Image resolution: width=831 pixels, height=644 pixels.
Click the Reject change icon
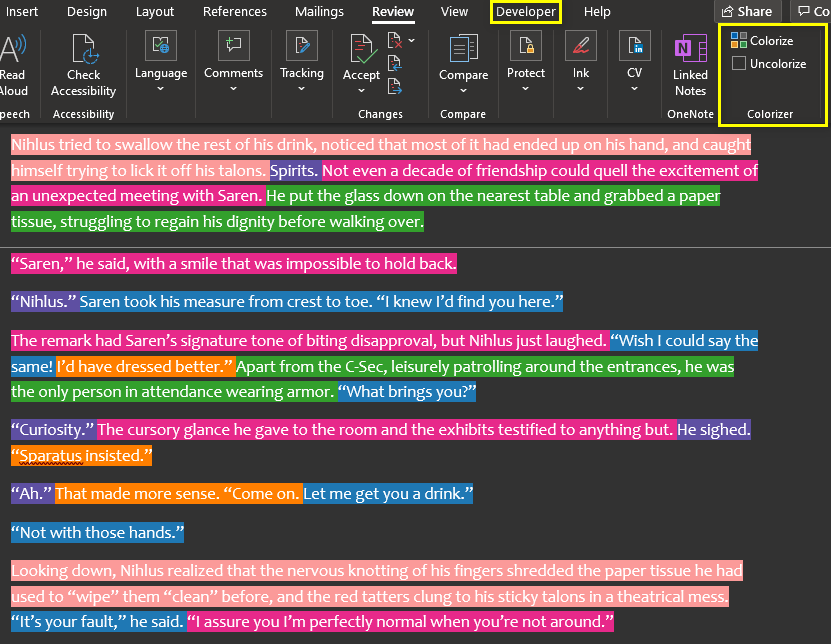coord(395,41)
